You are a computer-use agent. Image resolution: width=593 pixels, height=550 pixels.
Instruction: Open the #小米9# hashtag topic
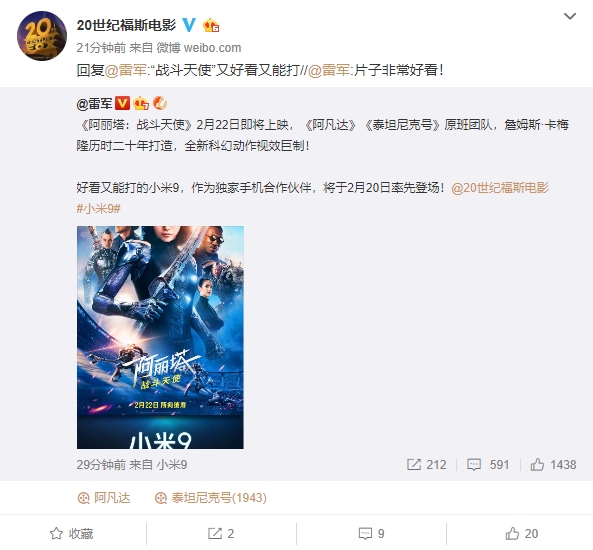coord(99,208)
